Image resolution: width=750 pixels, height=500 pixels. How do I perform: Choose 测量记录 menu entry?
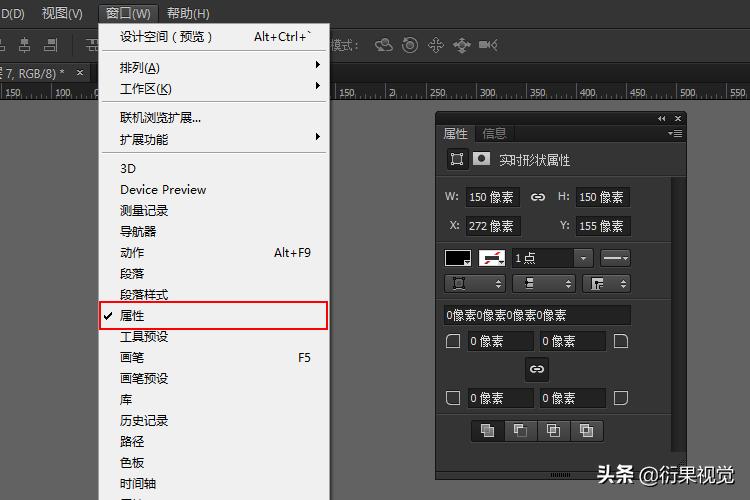point(214,211)
